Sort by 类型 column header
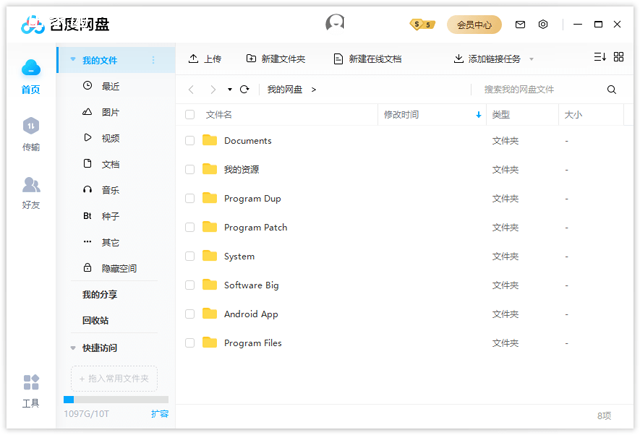Image resolution: width=640 pixels, height=435 pixels. (x=501, y=115)
